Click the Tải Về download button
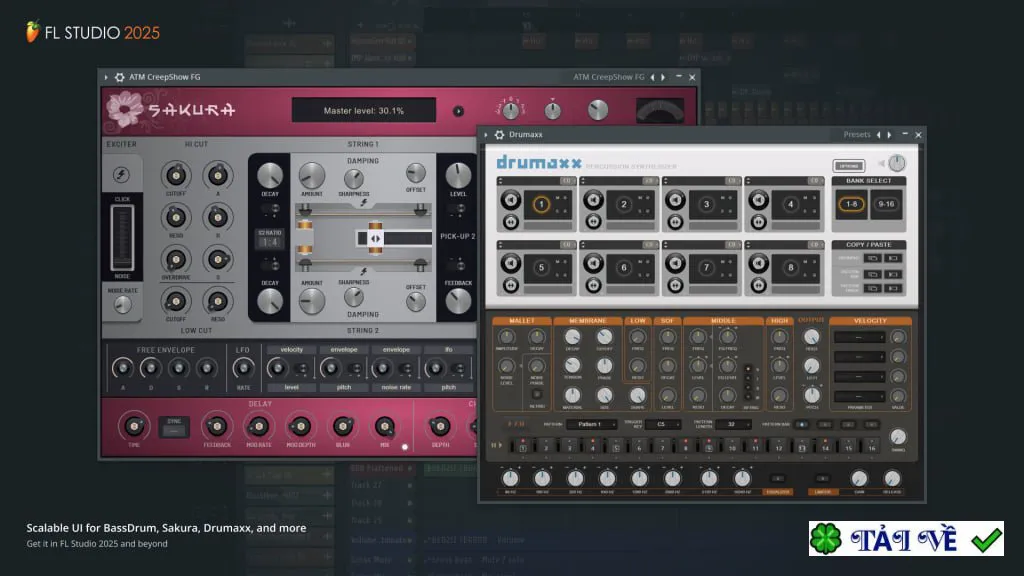Screen dimensions: 1024x576 (x=906, y=539)
